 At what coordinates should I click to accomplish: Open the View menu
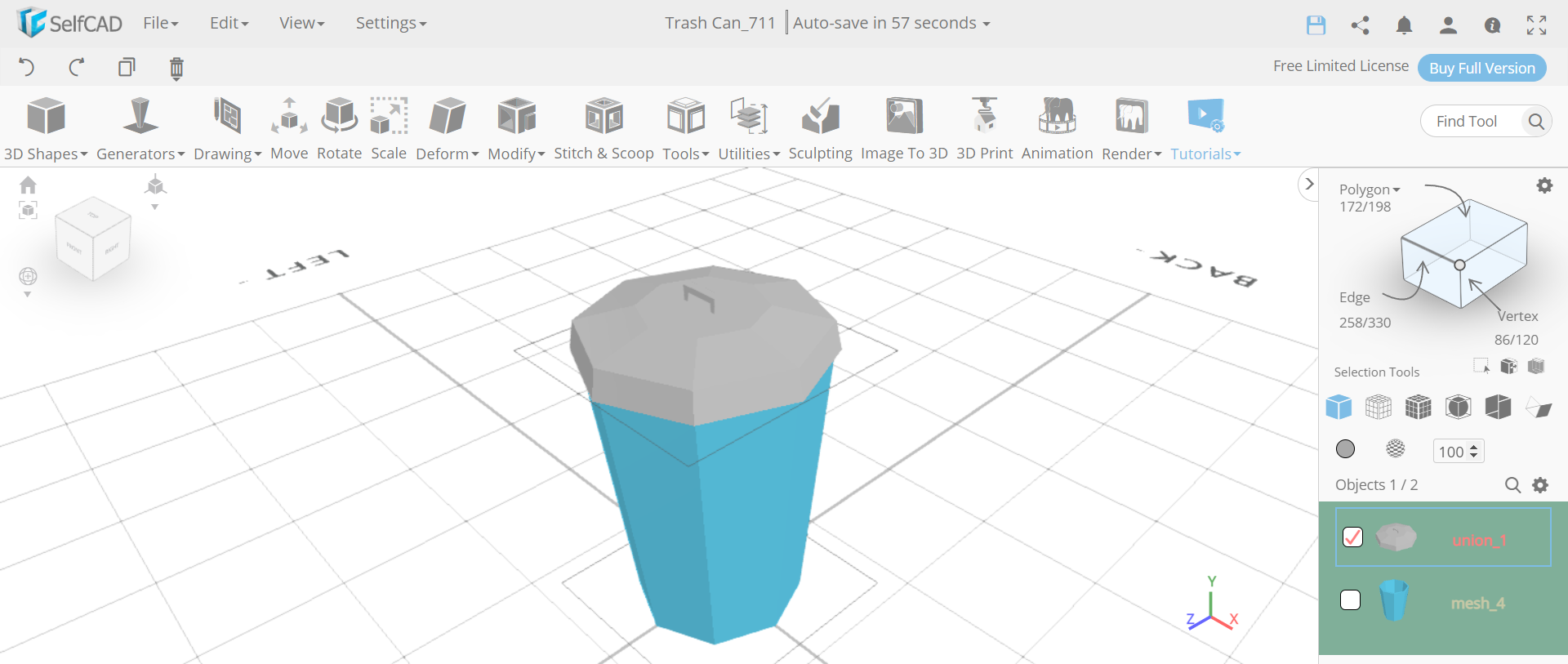click(x=302, y=23)
